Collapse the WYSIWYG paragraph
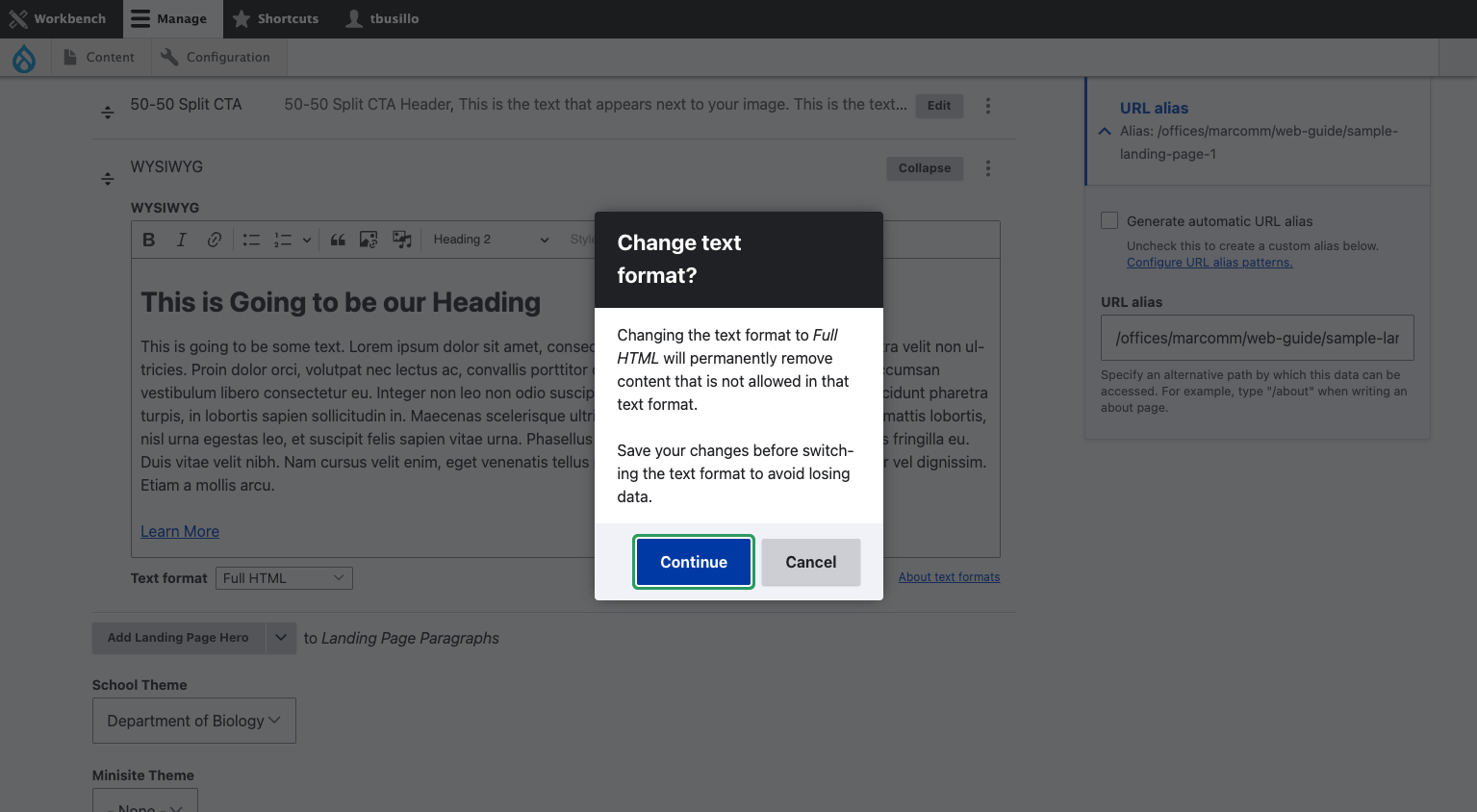 click(925, 168)
